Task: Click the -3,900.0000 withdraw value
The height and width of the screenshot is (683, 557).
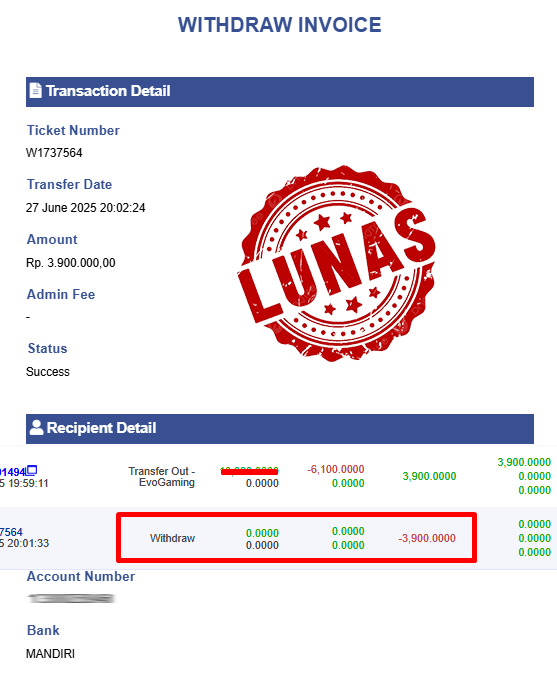Action: tap(427, 538)
